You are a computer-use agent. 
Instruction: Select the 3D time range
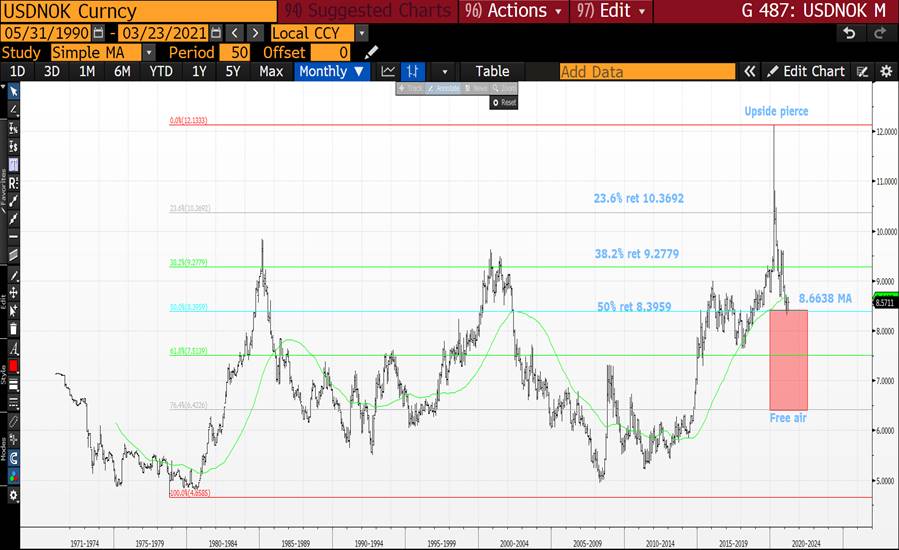tap(52, 72)
